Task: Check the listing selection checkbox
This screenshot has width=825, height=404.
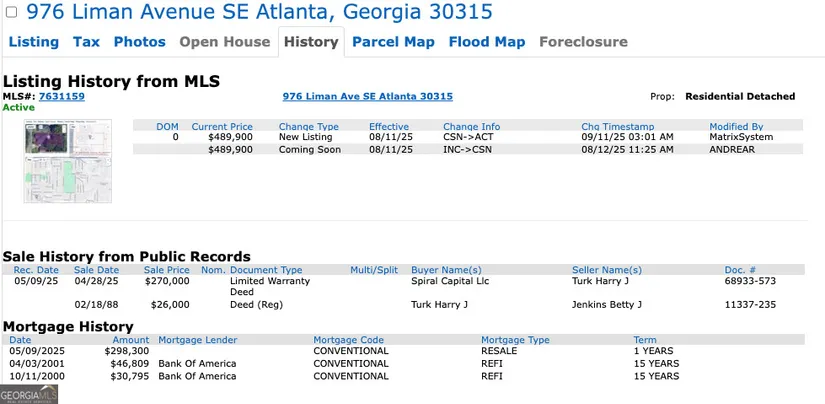Action: click(x=12, y=13)
